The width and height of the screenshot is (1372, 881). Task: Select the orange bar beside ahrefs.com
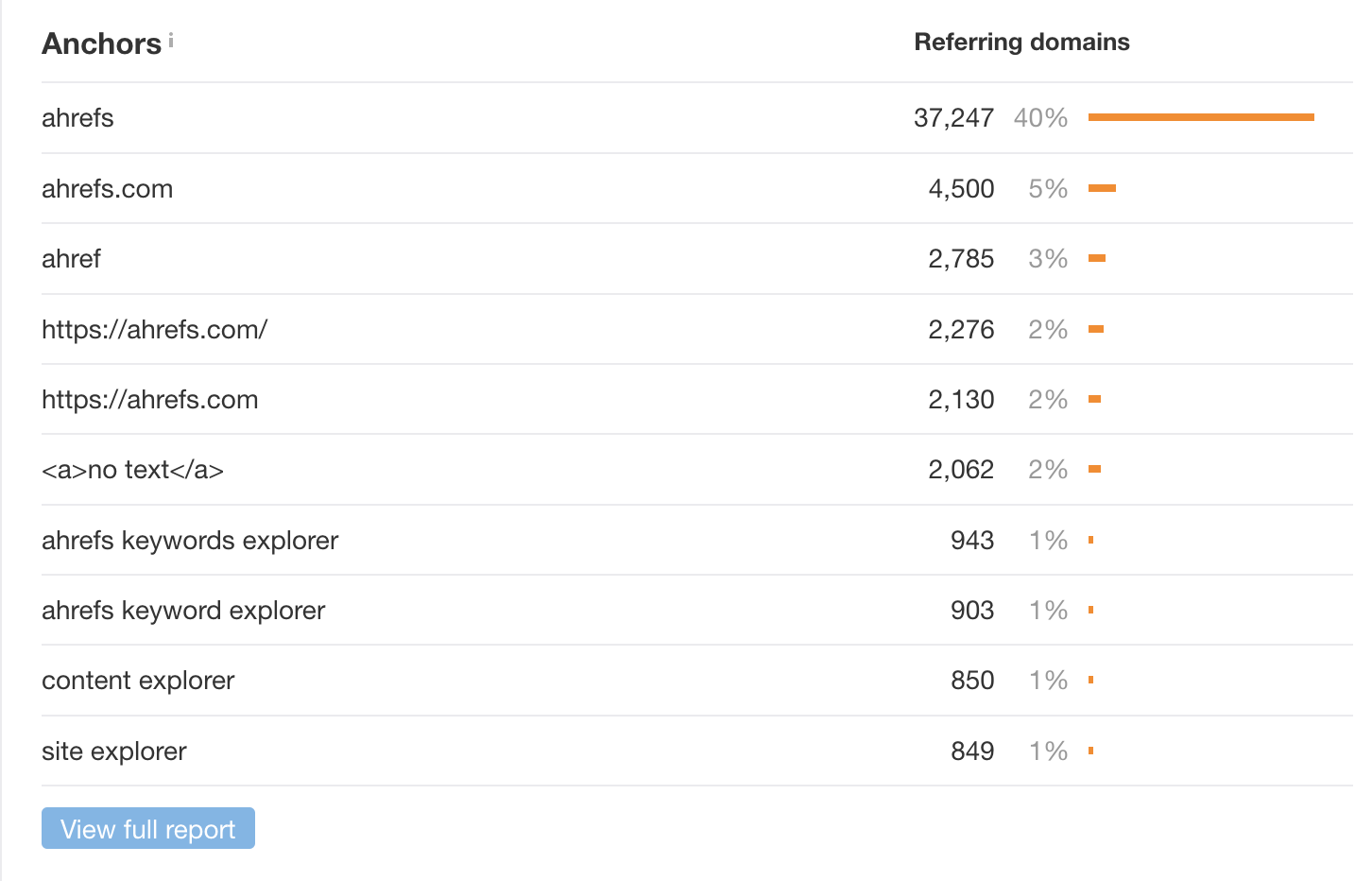(x=1104, y=188)
